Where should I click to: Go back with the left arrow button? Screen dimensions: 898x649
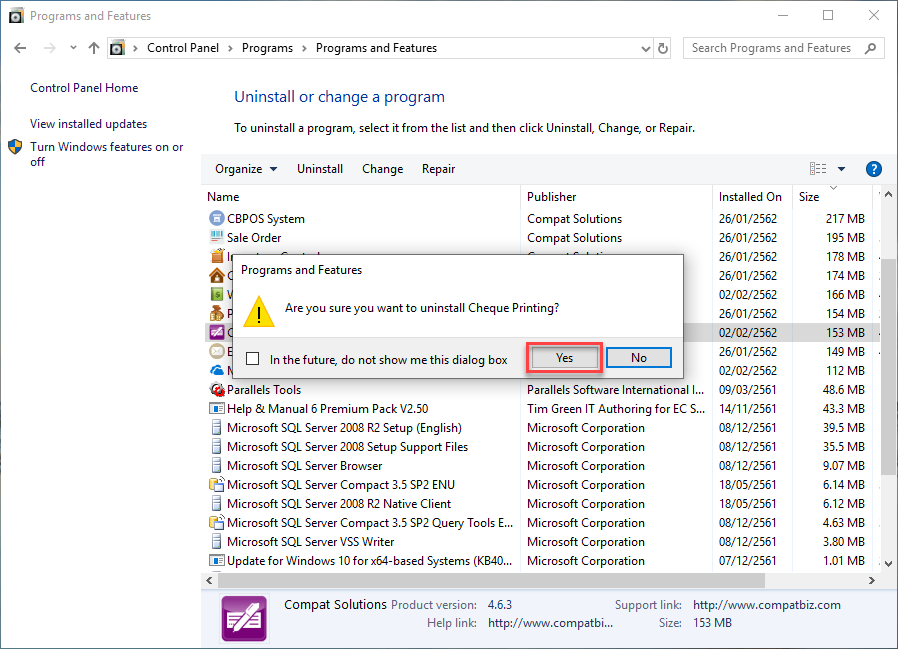pos(20,48)
